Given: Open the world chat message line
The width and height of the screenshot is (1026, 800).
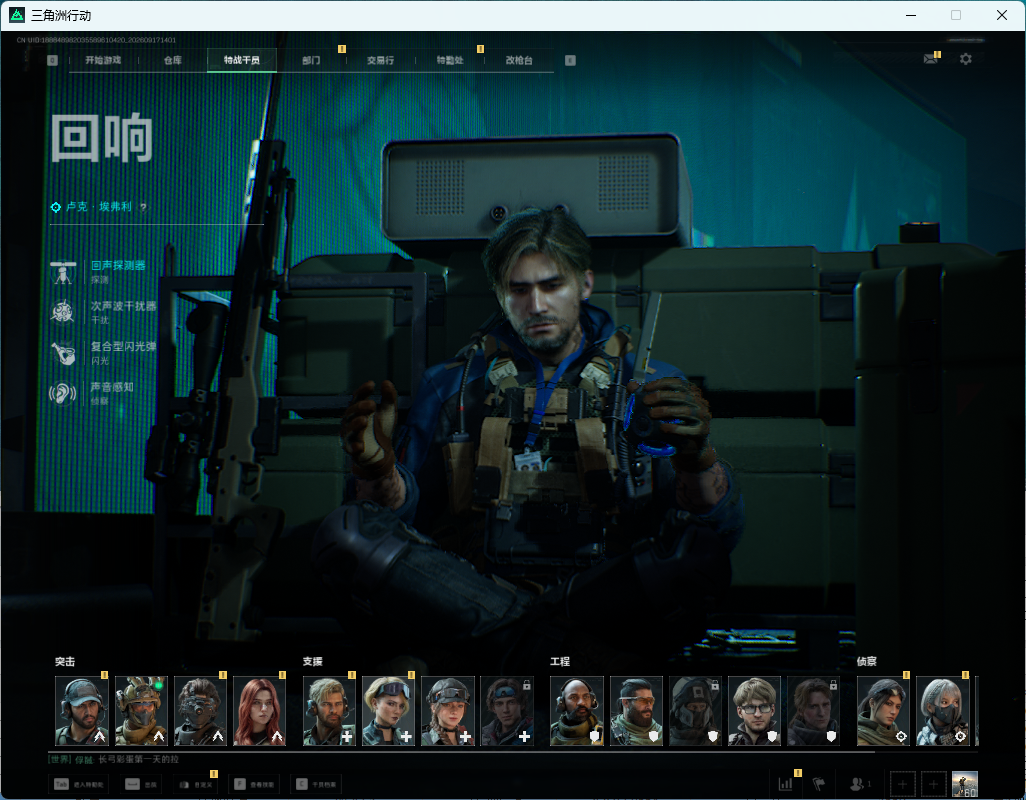Looking at the screenshot, I should click(x=113, y=759).
